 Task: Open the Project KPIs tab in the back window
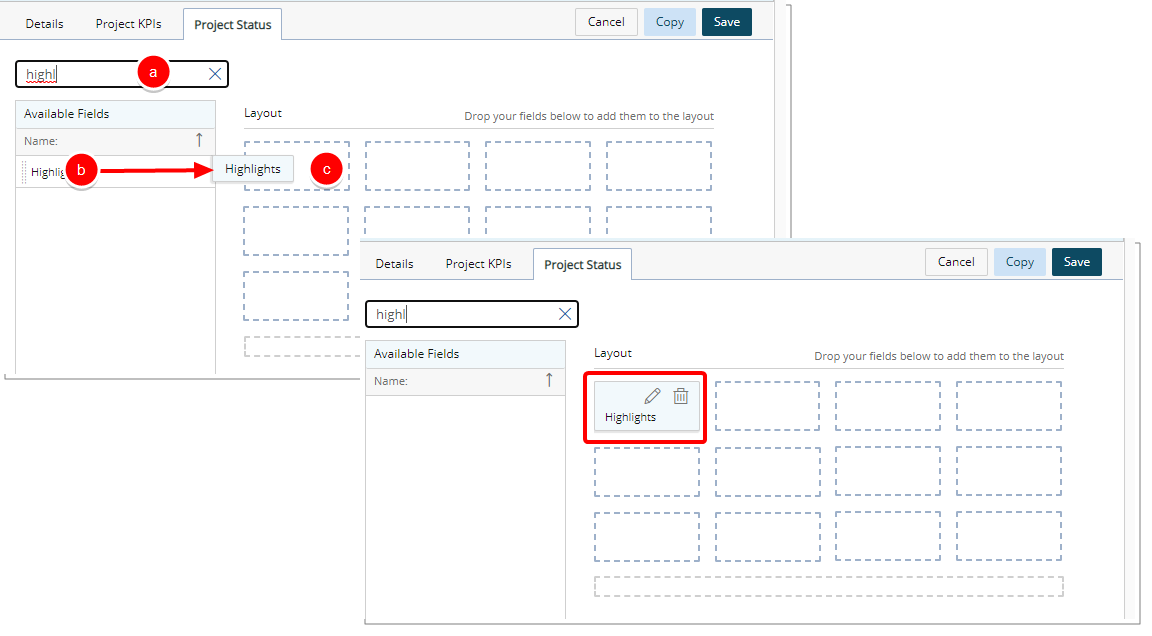tap(129, 24)
